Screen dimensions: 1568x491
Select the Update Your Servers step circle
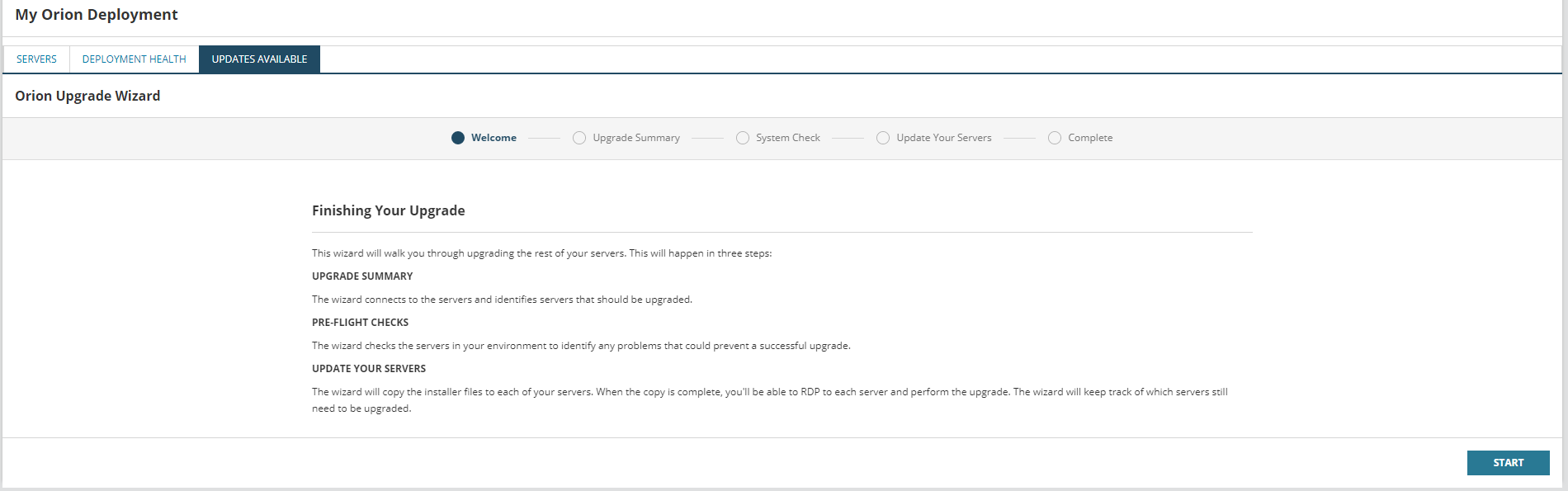pos(883,138)
